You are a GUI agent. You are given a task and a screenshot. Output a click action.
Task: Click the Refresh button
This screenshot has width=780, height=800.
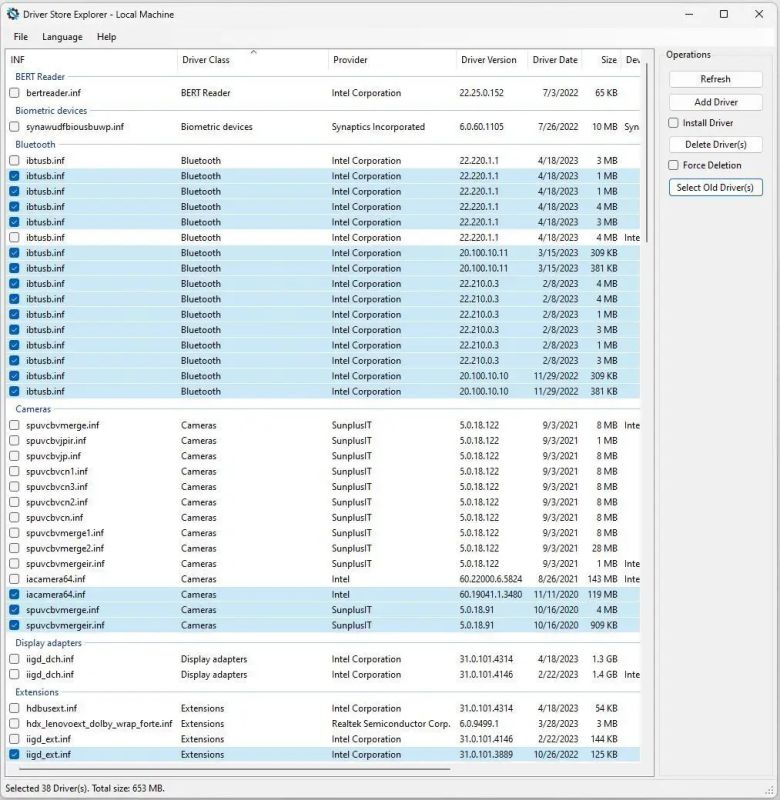pos(715,79)
